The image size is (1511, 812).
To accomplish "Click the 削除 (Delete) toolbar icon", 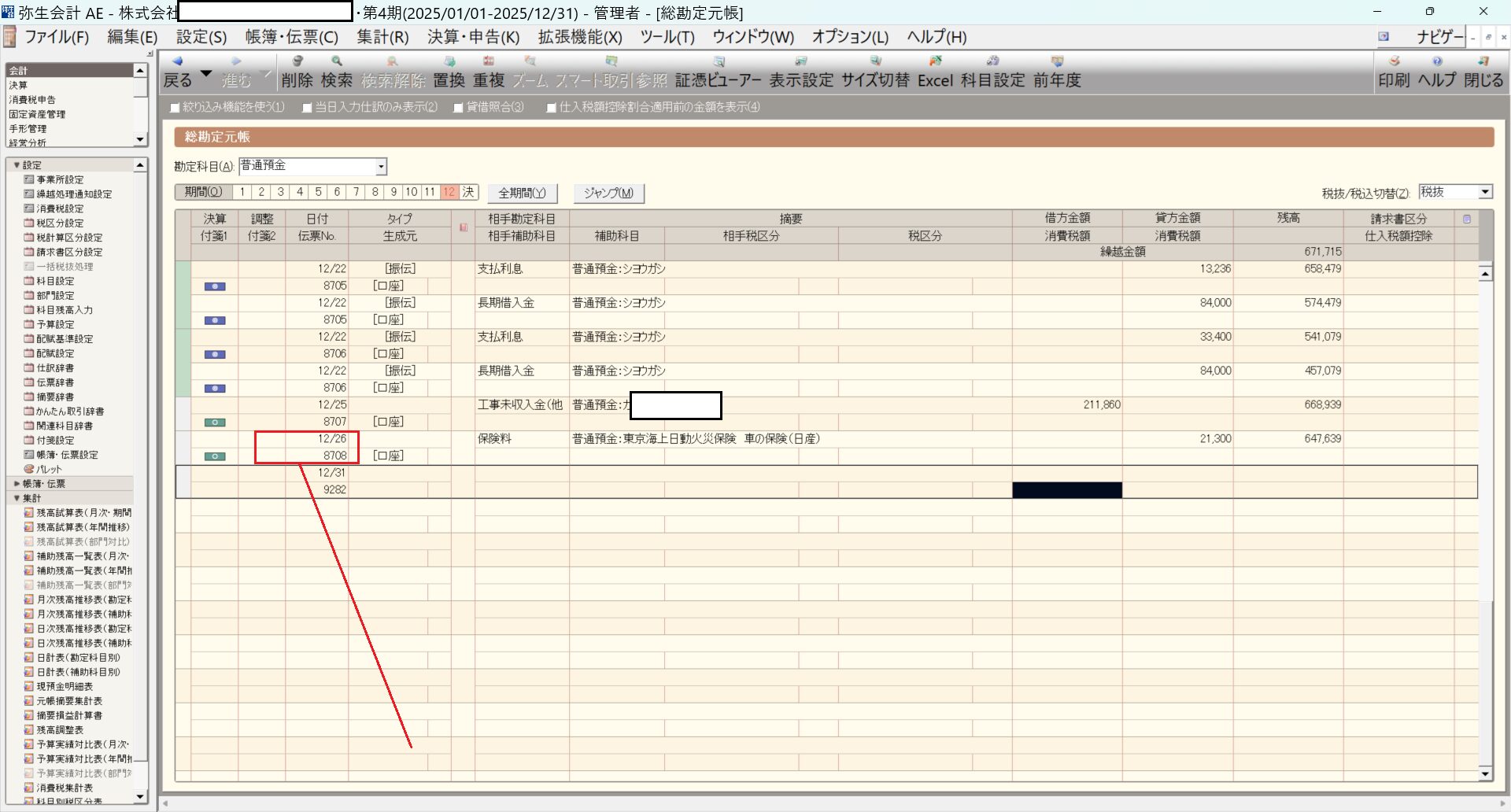I will click(297, 71).
